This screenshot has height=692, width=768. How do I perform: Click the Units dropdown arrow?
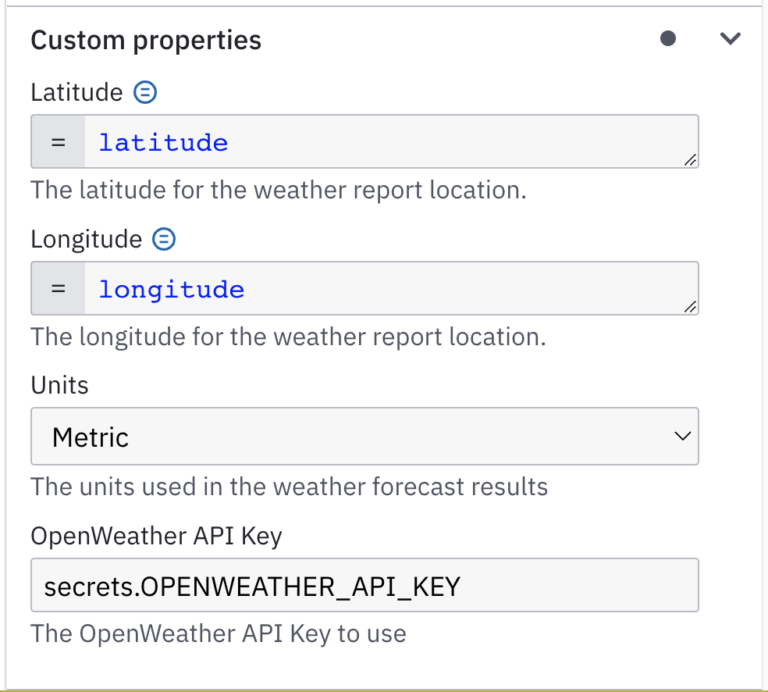tap(682, 437)
